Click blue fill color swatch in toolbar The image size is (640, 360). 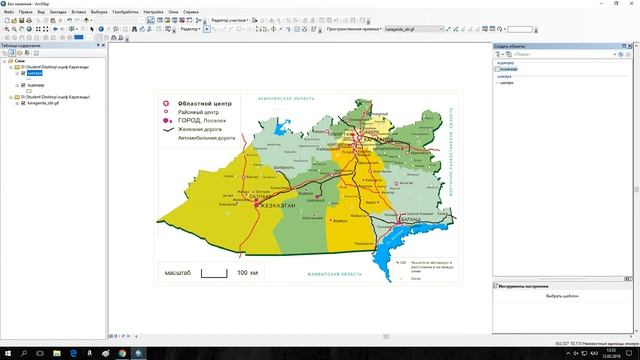pyautogui.click(x=79, y=37)
